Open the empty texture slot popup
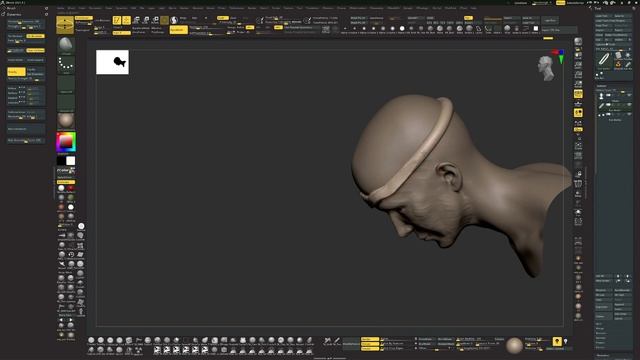Screen dimensions: 640x360 point(65,103)
